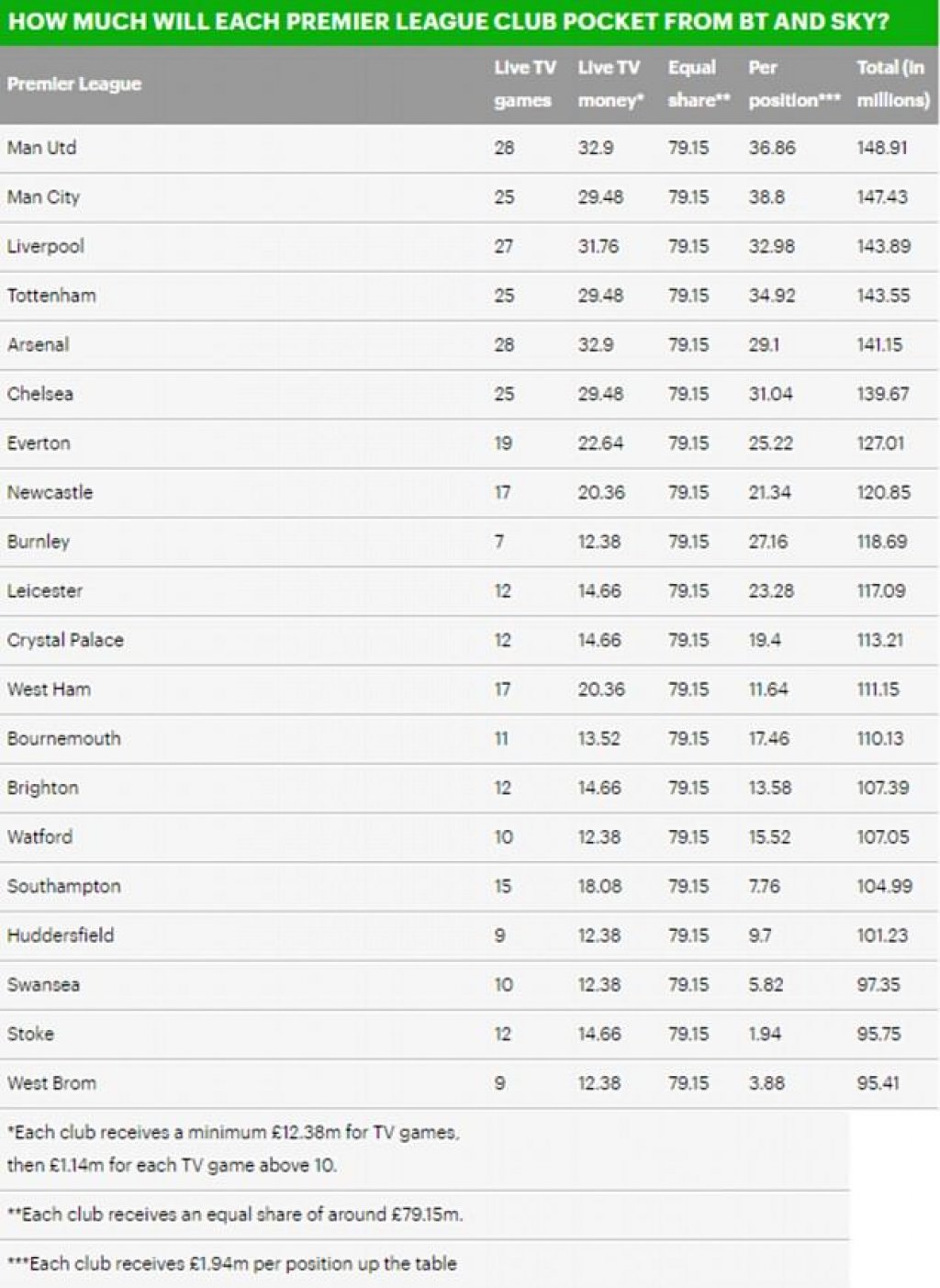This screenshot has height=1288, width=940.
Task: Click Tottenham in the club list
Action: pyautogui.click(x=51, y=296)
